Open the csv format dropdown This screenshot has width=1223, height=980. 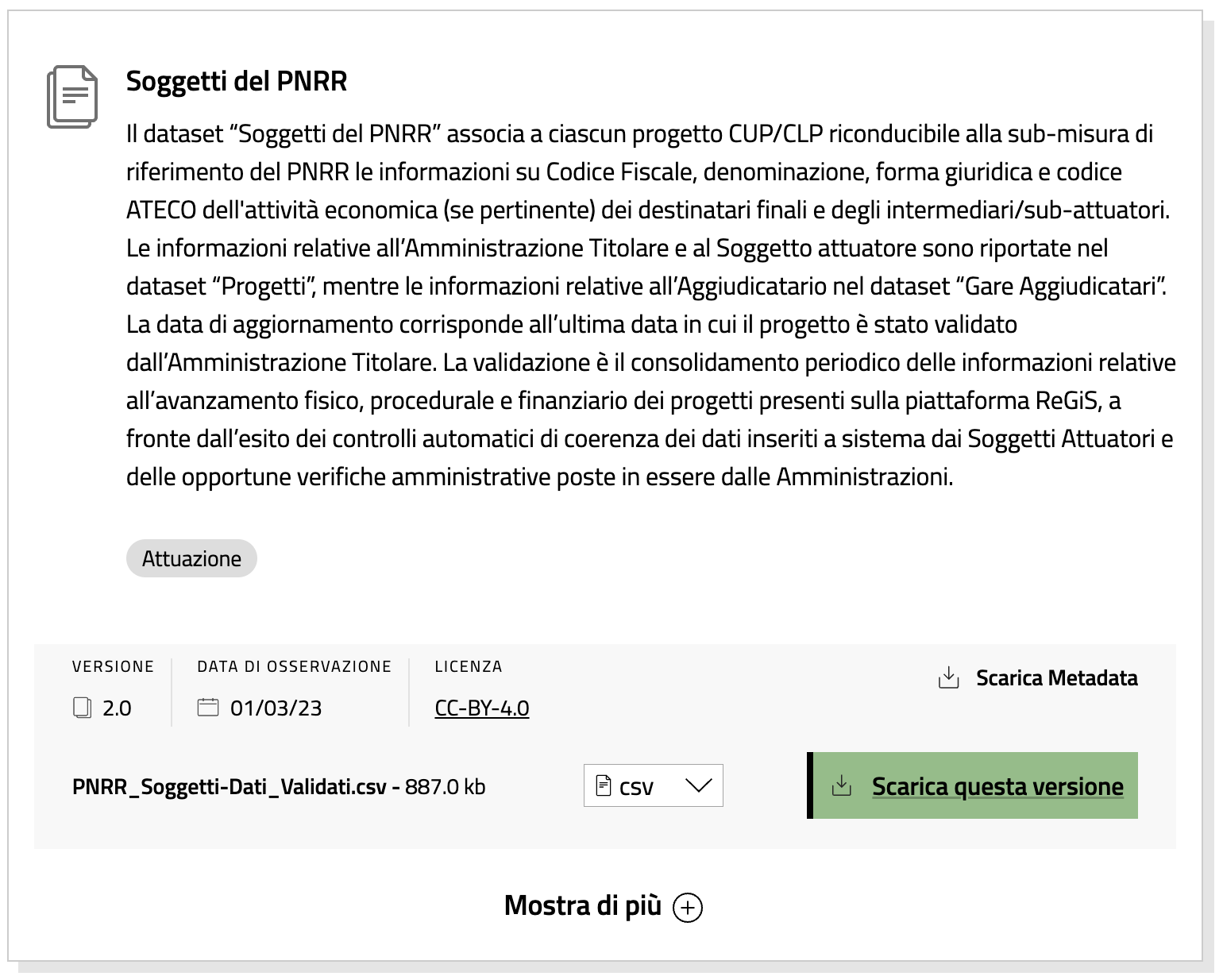pos(653,785)
